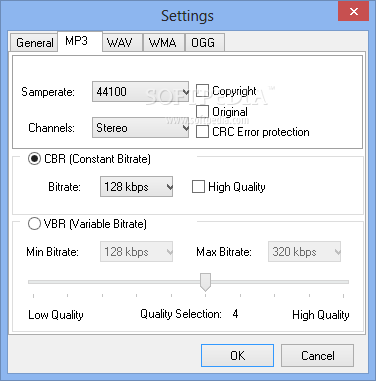
Task: Click the Channels label
Action: tap(52, 128)
